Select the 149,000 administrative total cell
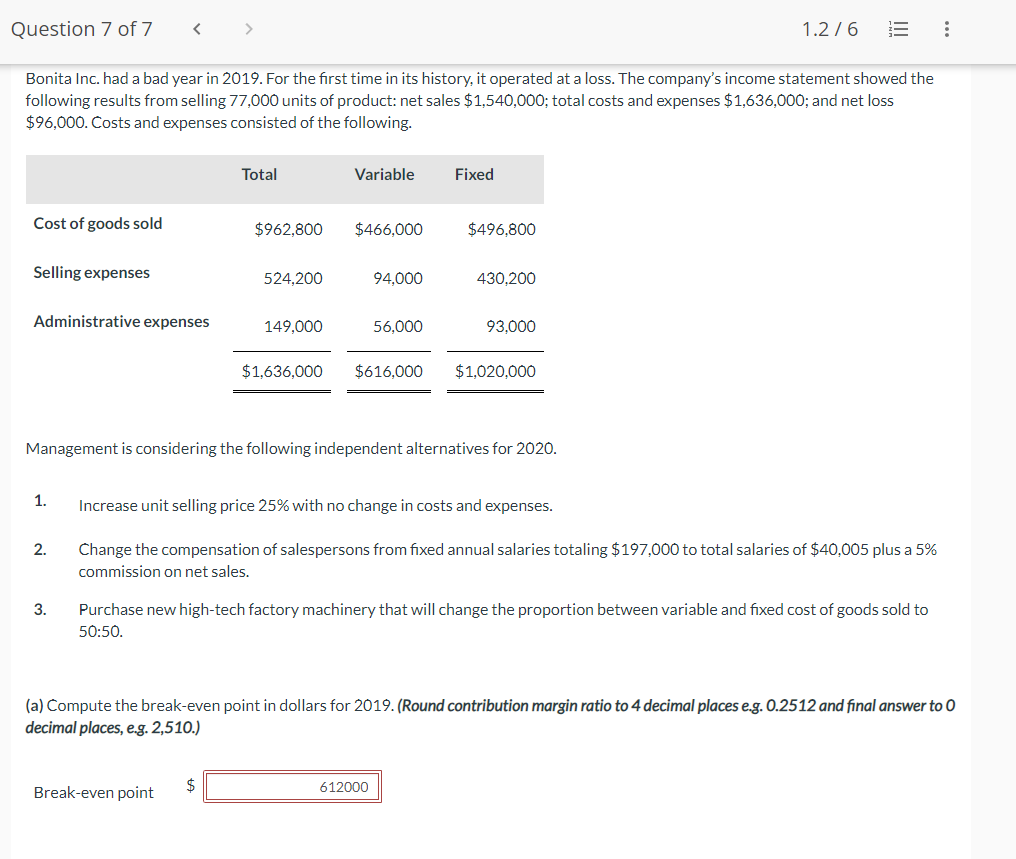 293,326
